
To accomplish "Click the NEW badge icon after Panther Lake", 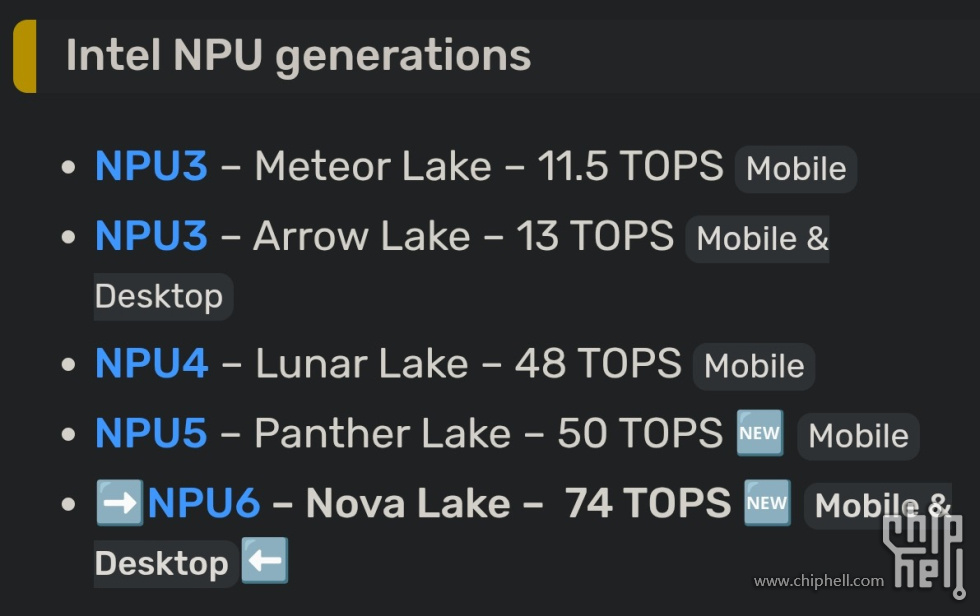I will 760,433.
